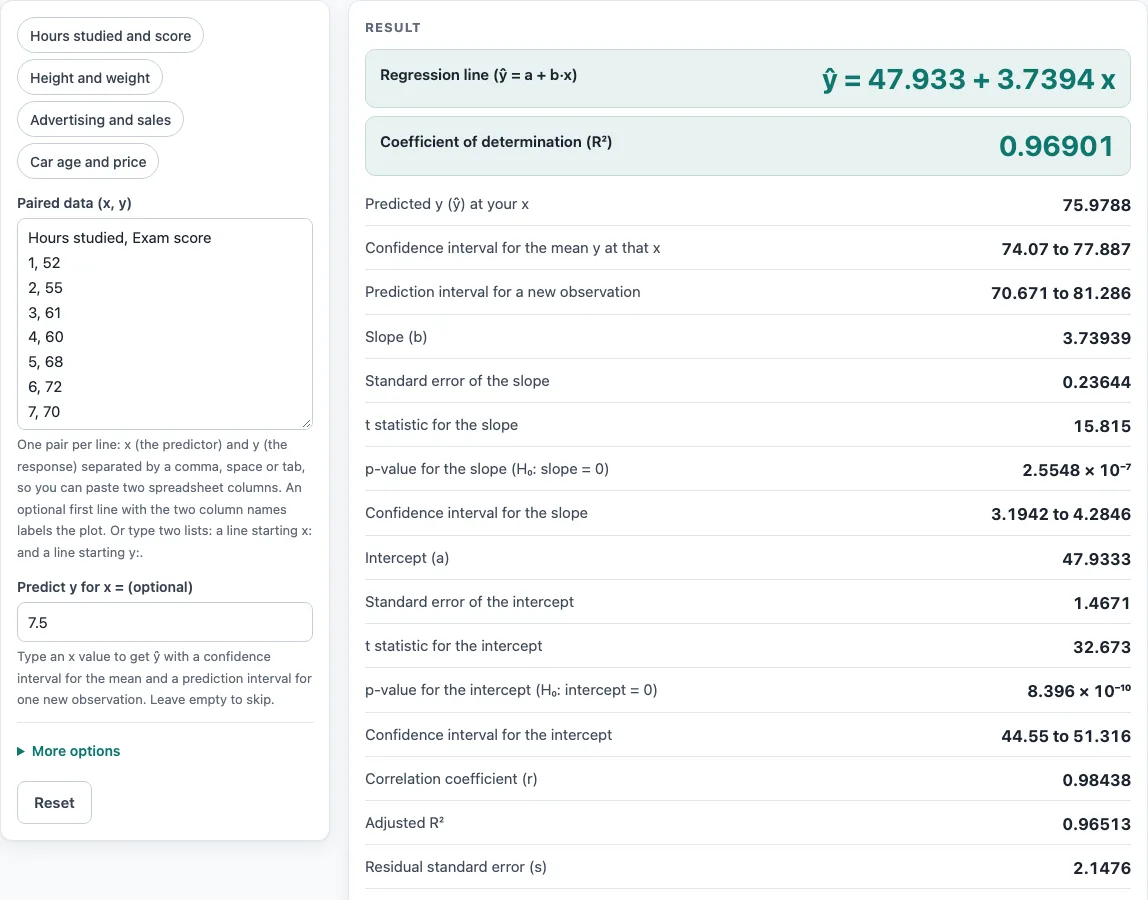Viewport: 1148px width, 900px height.
Task: Click the intercept t statistic 32.673
Action: (1102, 647)
